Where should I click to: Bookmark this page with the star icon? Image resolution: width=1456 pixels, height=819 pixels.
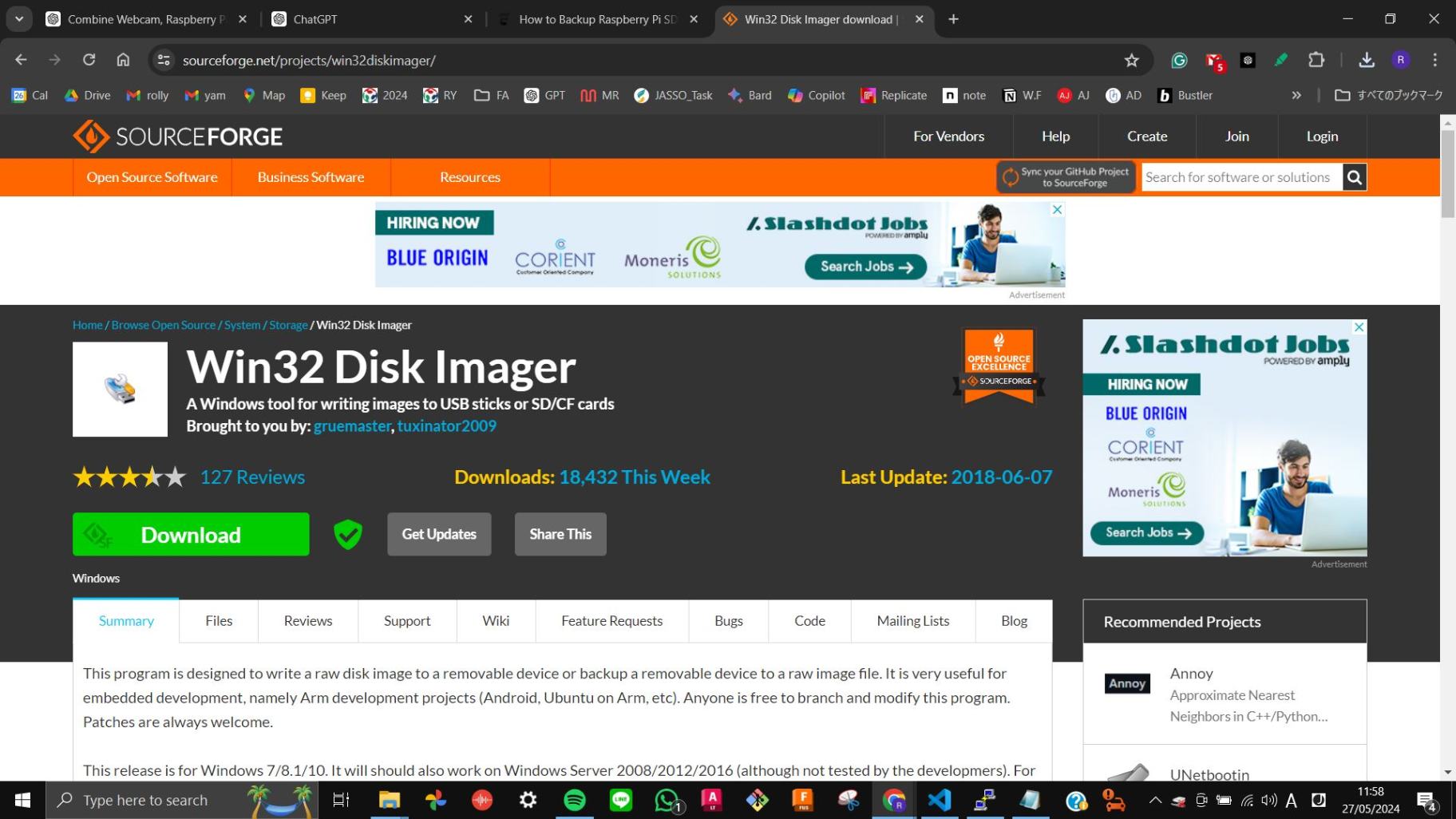point(1131,60)
